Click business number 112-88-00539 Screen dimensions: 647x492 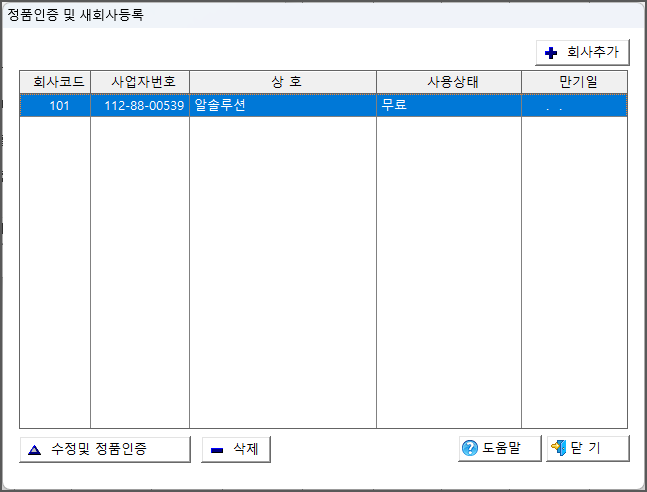click(x=140, y=106)
